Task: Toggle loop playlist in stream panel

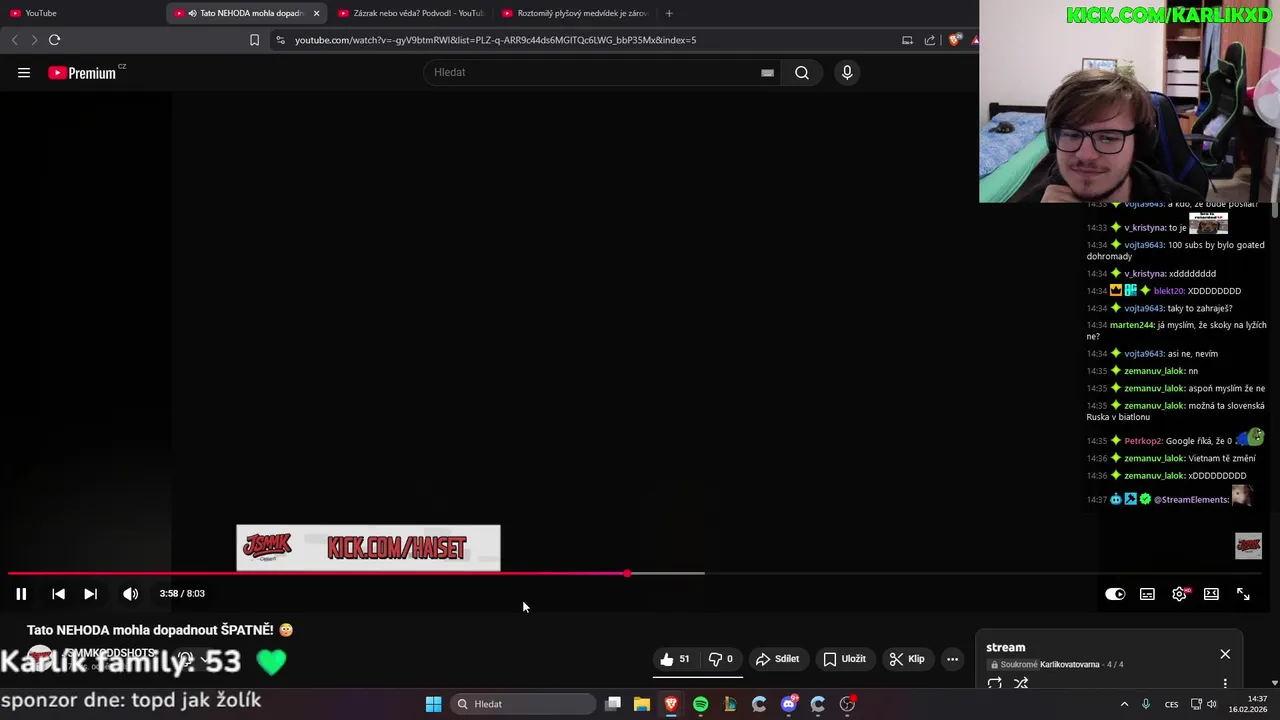Action: click(x=994, y=684)
